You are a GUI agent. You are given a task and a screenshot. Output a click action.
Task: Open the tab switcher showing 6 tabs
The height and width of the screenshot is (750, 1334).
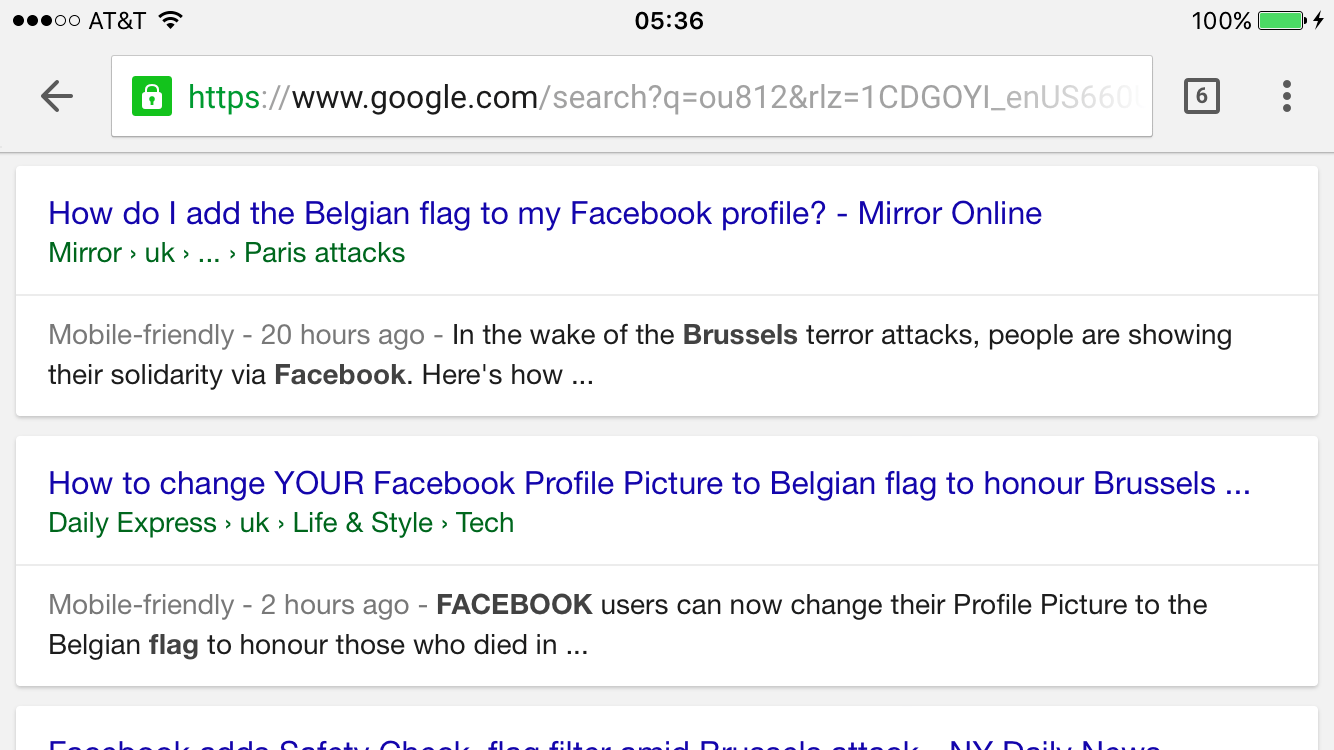point(1201,96)
